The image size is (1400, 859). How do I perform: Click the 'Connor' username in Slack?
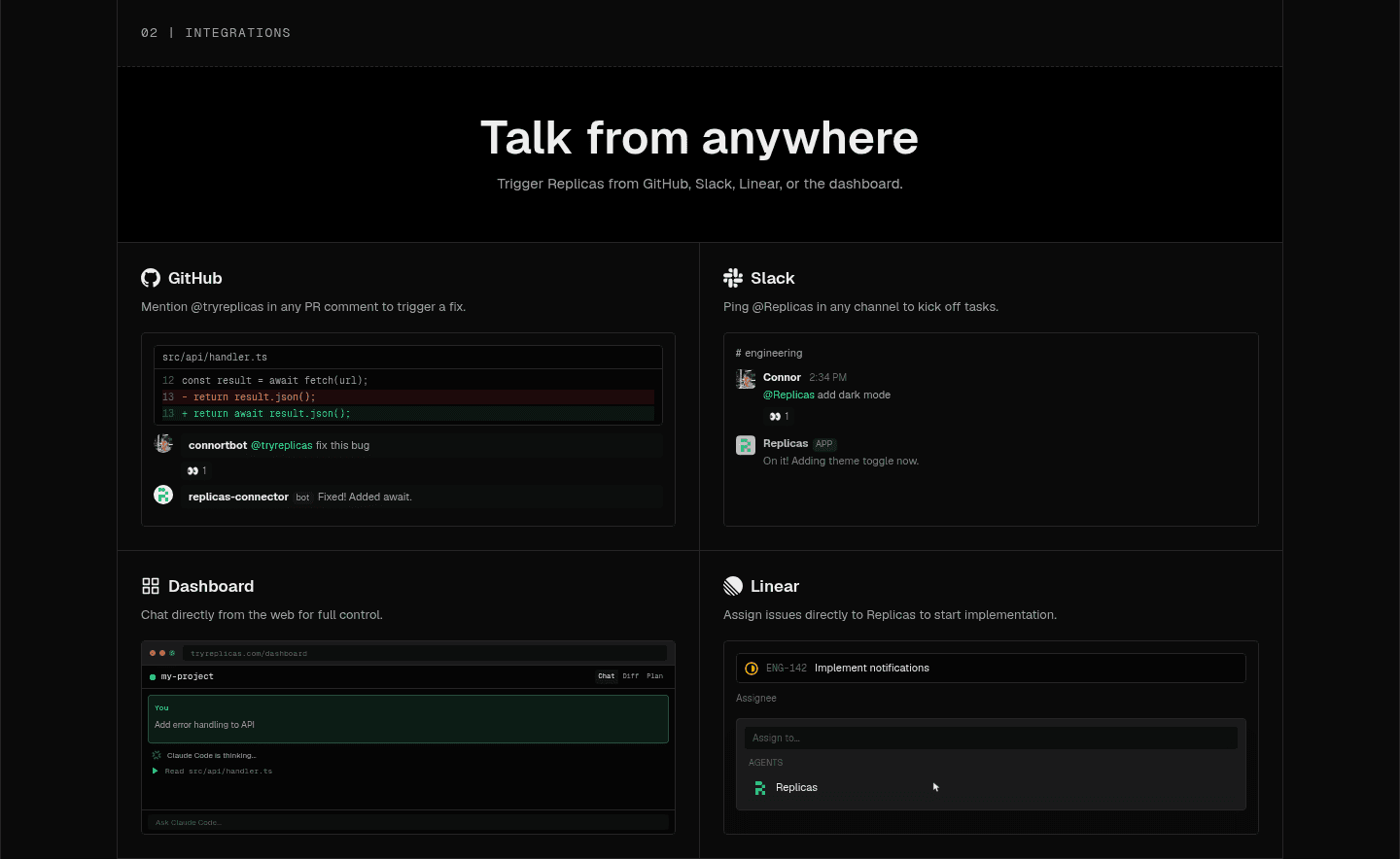click(x=782, y=377)
